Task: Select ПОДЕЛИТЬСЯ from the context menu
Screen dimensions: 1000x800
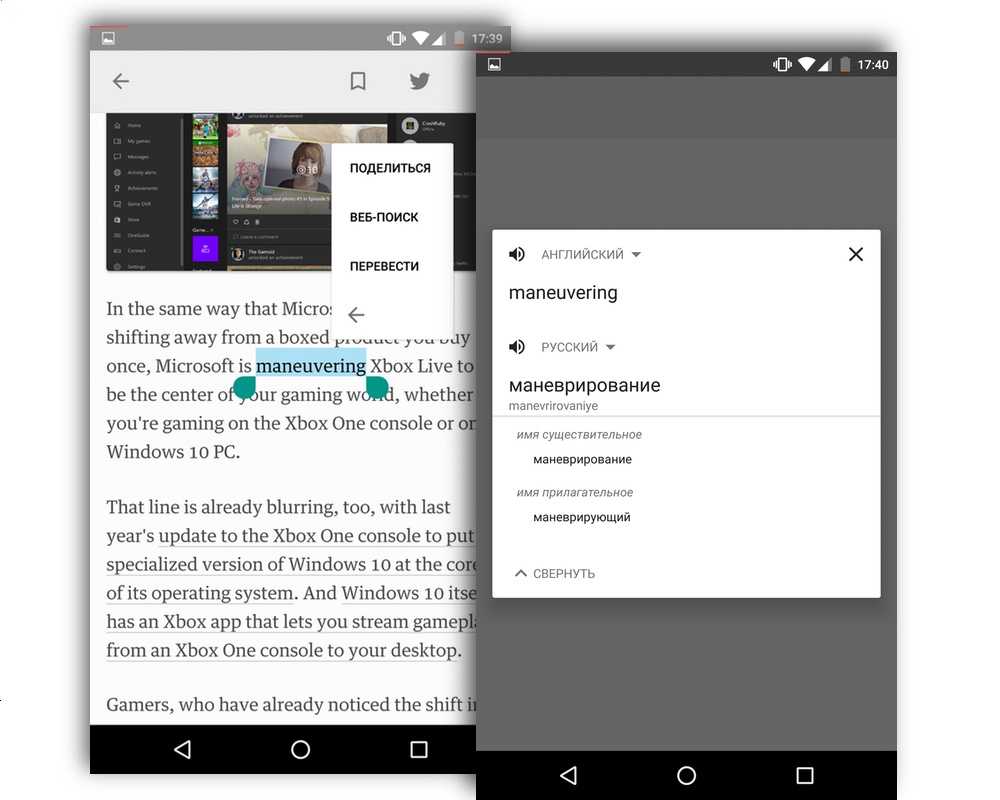Action: [390, 168]
